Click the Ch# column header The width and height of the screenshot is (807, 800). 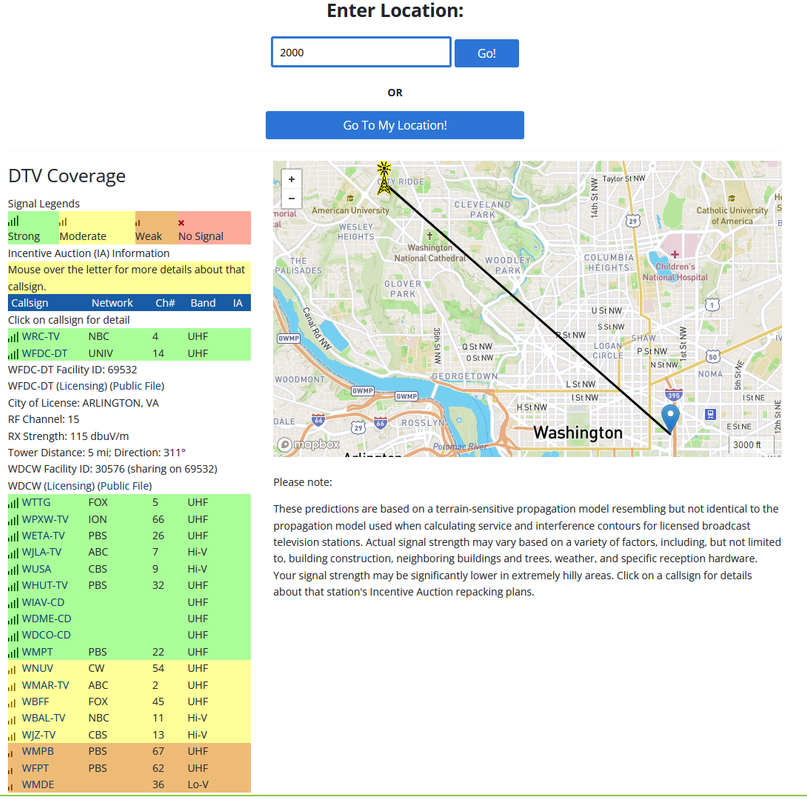pos(165,303)
